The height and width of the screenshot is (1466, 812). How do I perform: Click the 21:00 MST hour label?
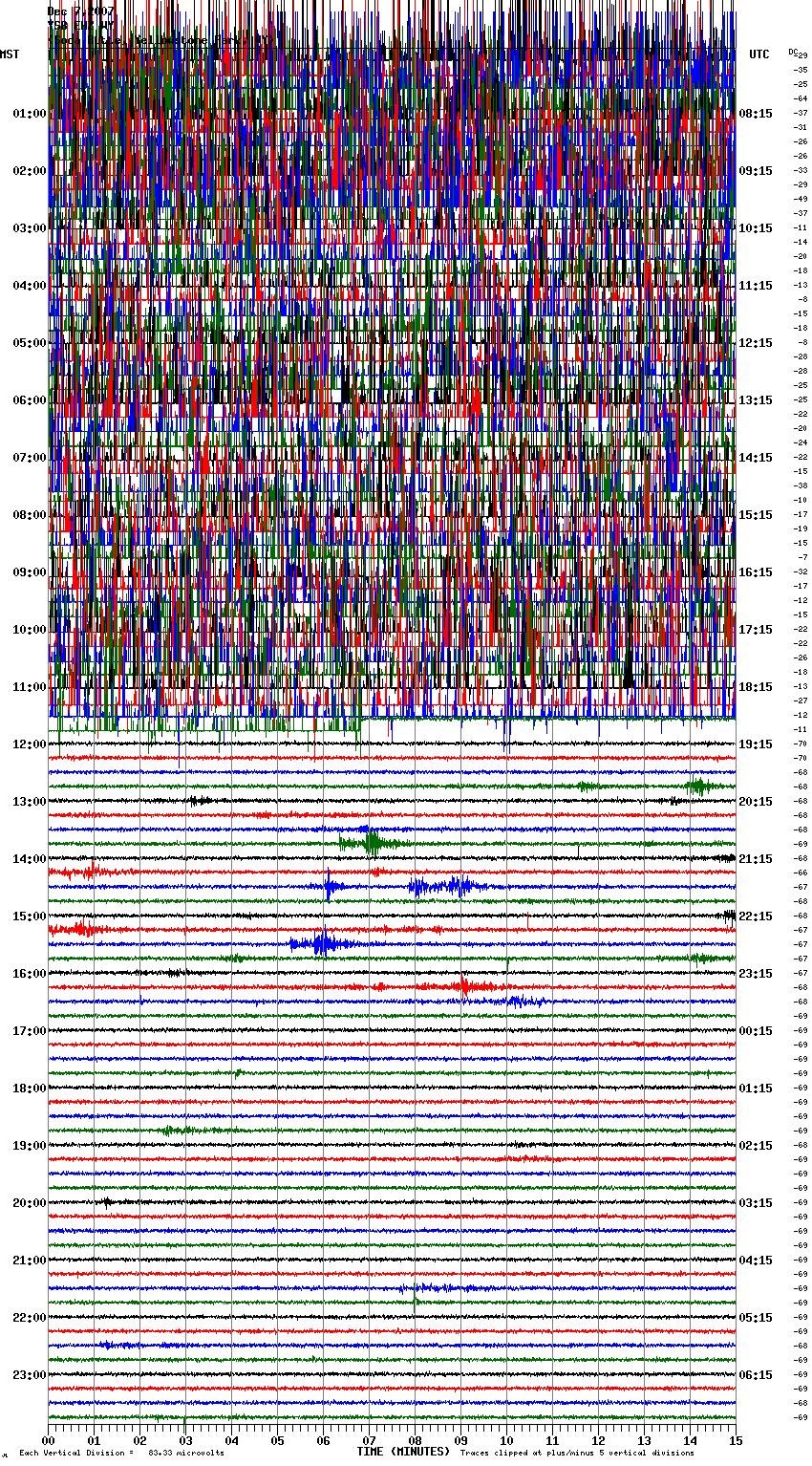30,1261
